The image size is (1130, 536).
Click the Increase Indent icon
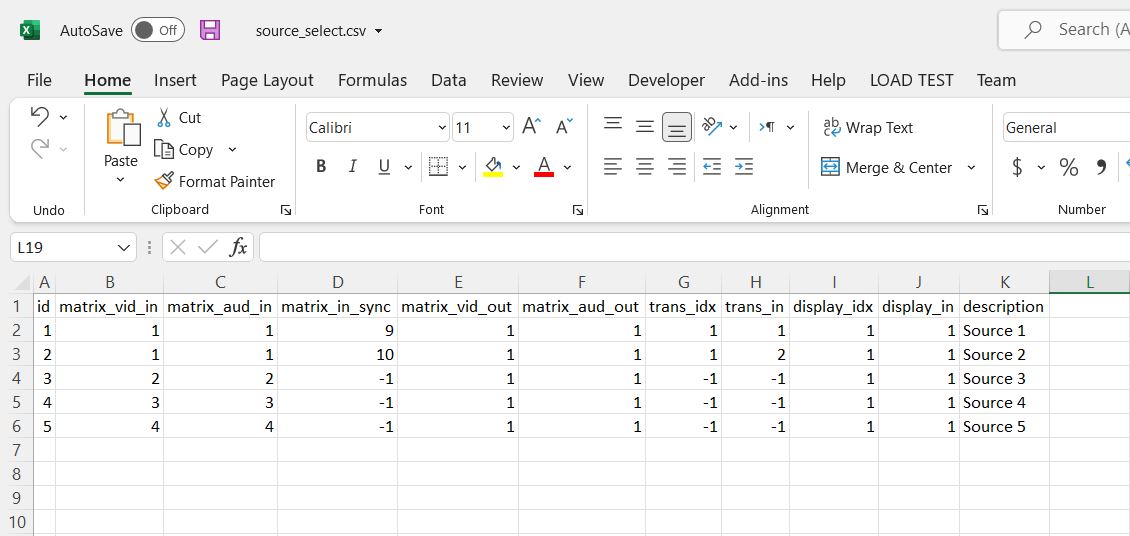744,167
